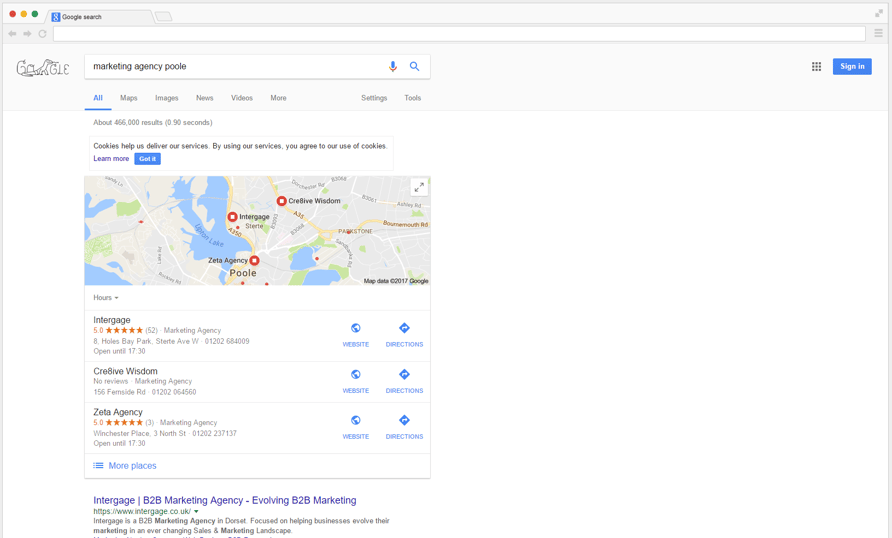Click the More places list icon
Image resolution: width=892 pixels, height=538 pixels.
[x=98, y=465]
